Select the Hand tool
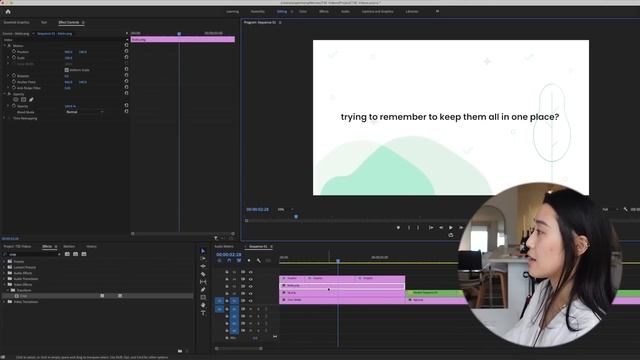Viewport: 640px width, 360px height. (203, 305)
